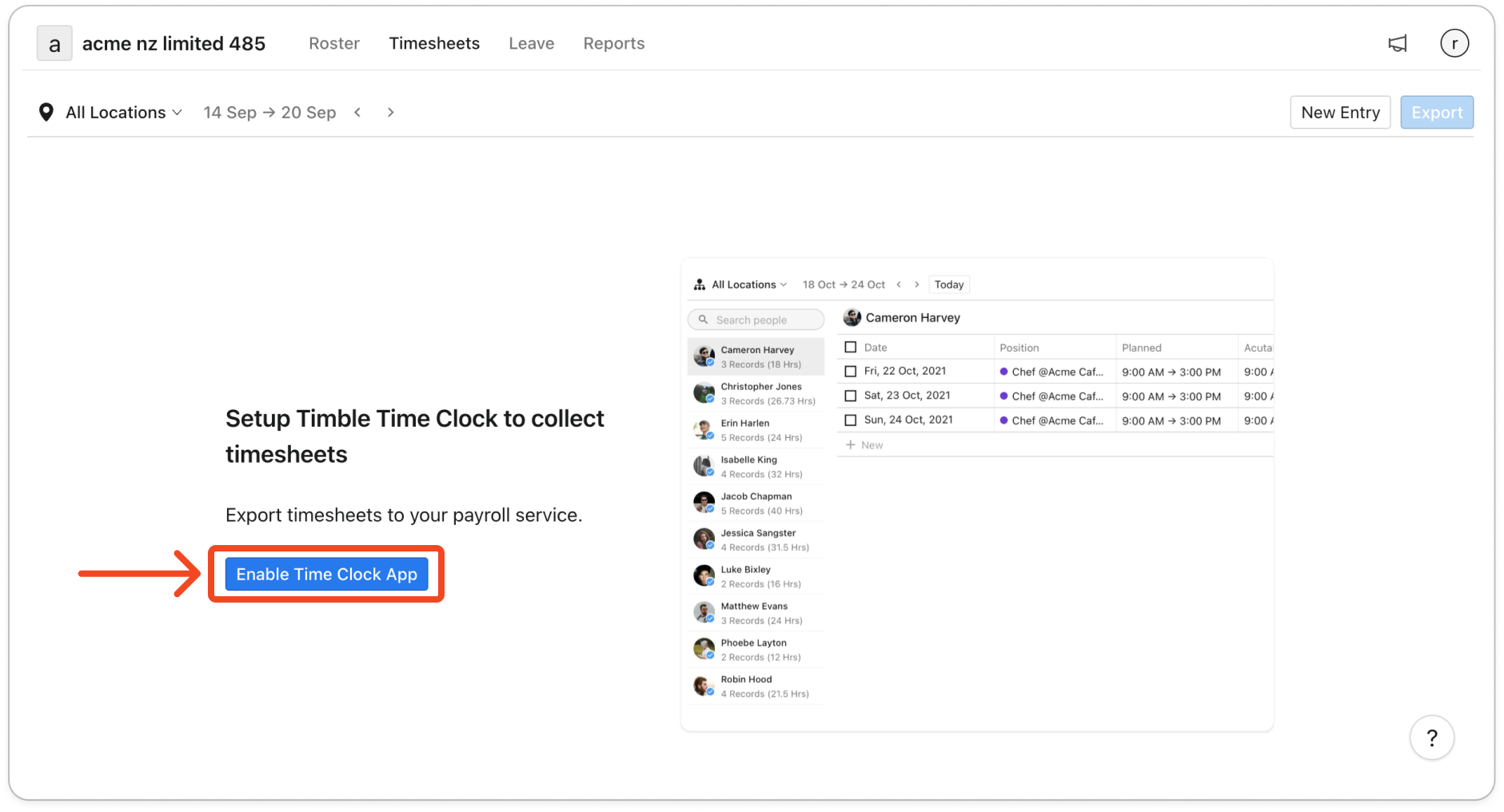Screen dimensions: 1504x812
Task: Open the Timesheets tab
Action: [x=434, y=43]
